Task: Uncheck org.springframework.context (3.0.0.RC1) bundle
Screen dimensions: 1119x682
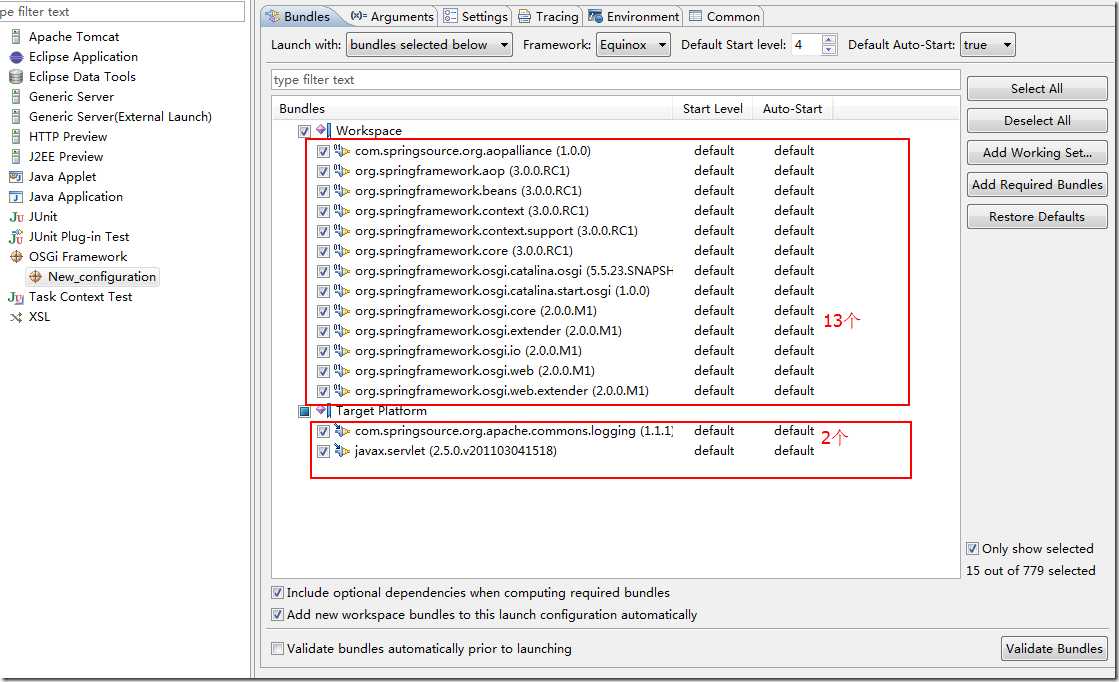Action: click(323, 211)
